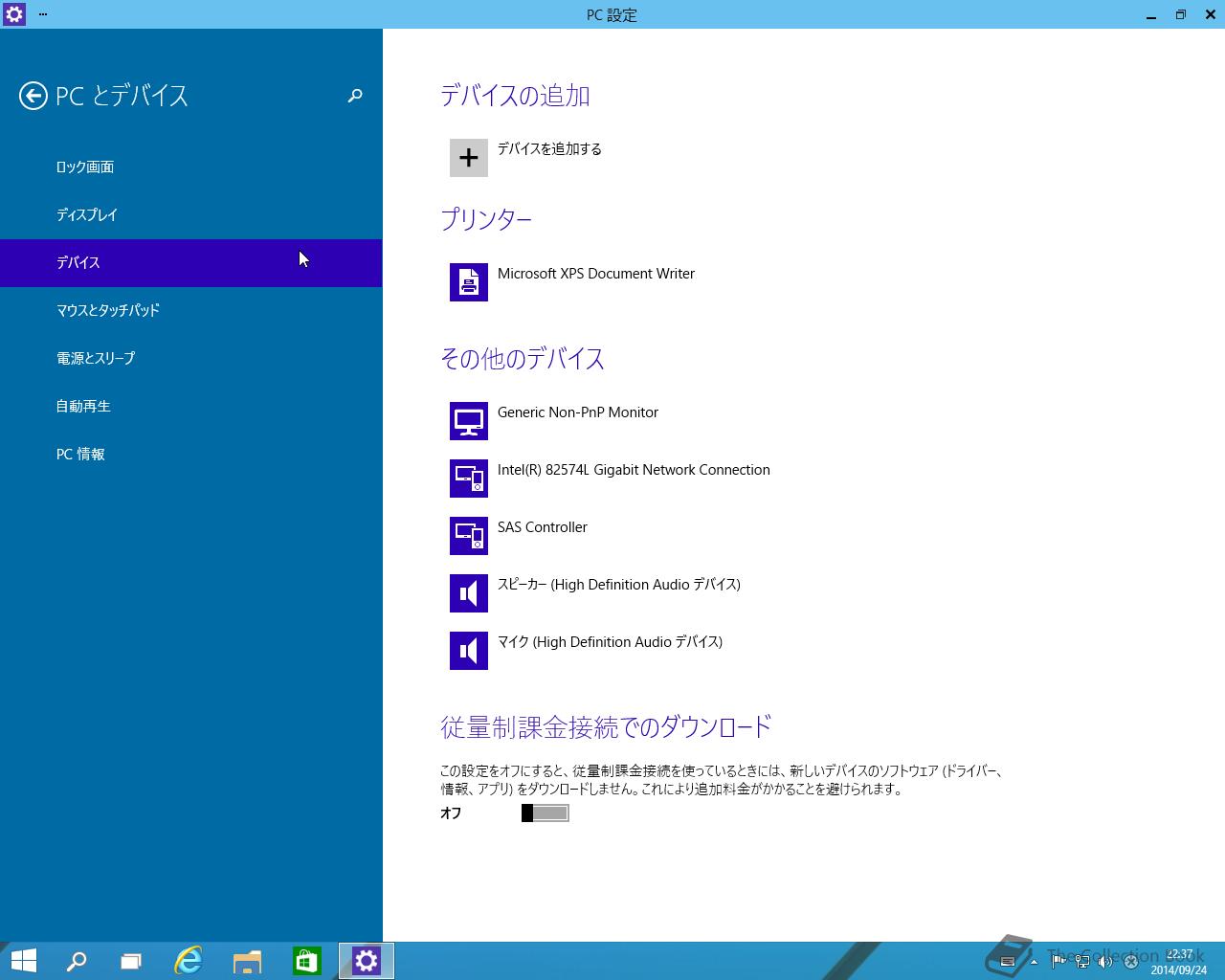Screen dimensions: 1225x980
Task: Open 自動再生 settings
Action: (x=190, y=407)
